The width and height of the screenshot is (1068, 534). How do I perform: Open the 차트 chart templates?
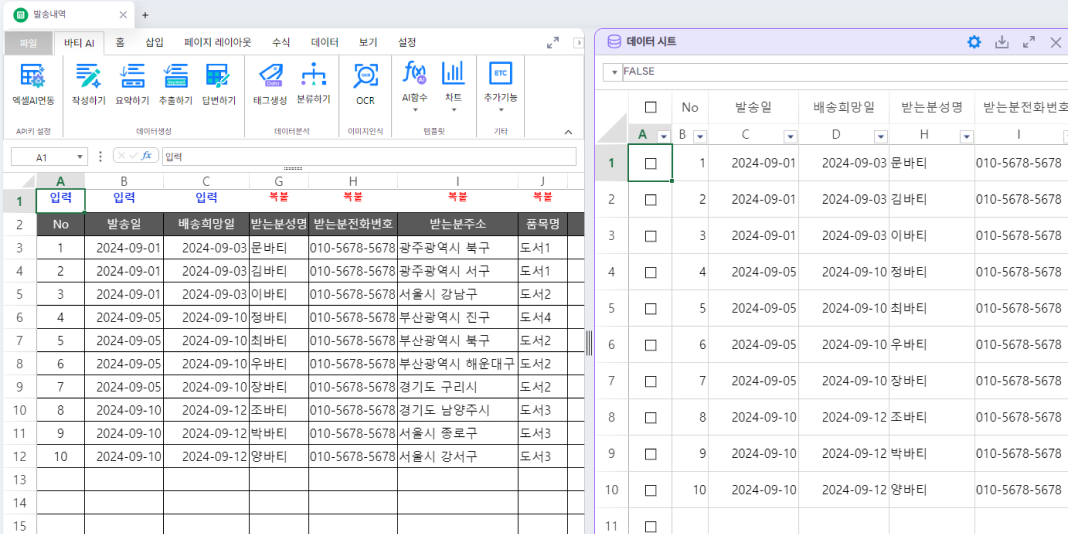[x=453, y=85]
